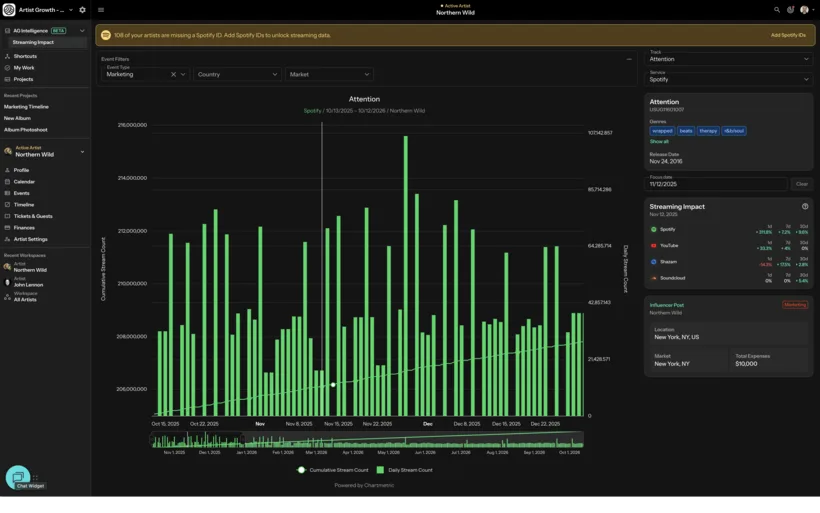The width and height of the screenshot is (820, 513).
Task: Select the r&b/soul genre tag
Action: 734,131
